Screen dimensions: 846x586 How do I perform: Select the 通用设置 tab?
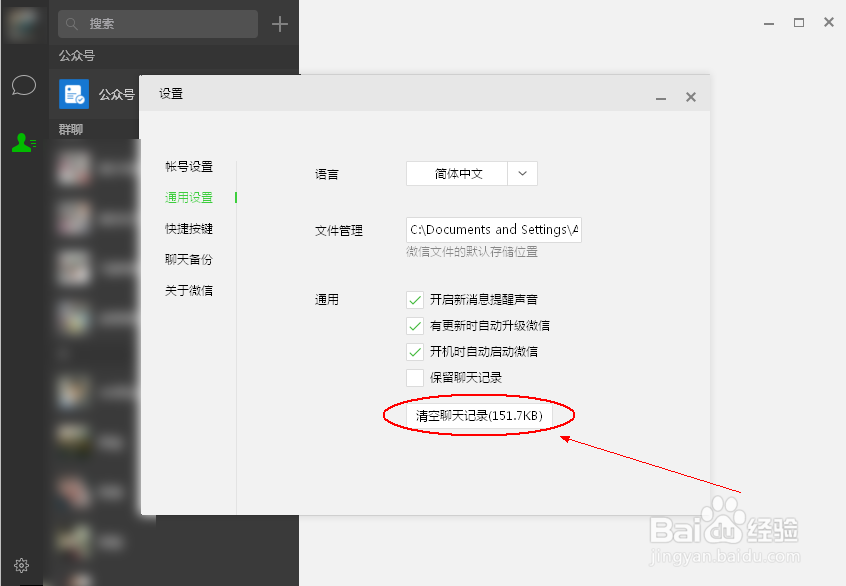pyautogui.click(x=189, y=197)
